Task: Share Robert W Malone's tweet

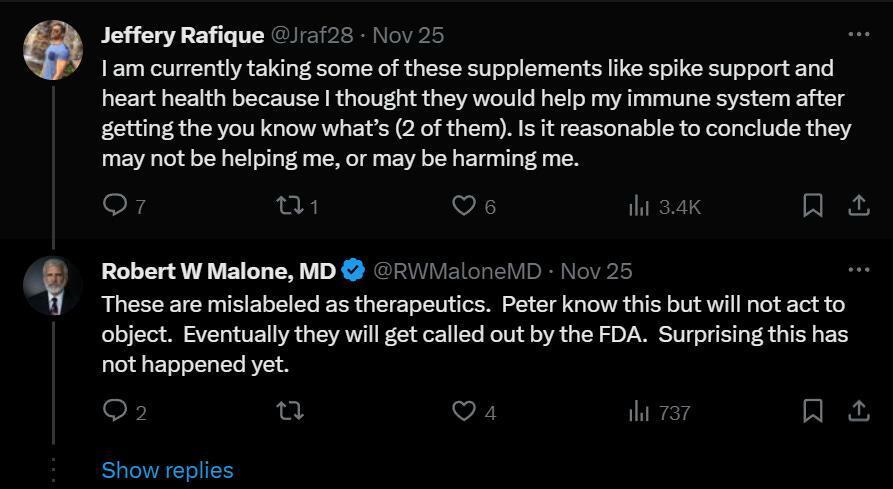Action: (858, 411)
